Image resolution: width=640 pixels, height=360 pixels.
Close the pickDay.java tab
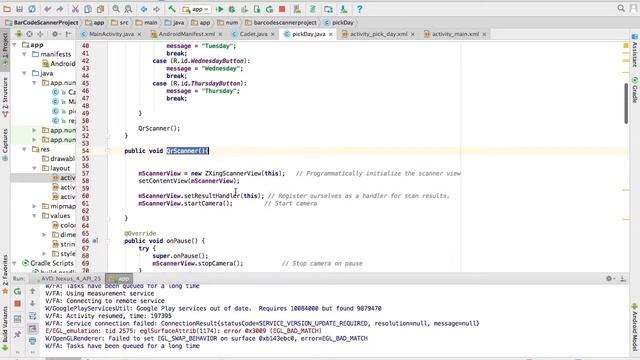click(331, 34)
